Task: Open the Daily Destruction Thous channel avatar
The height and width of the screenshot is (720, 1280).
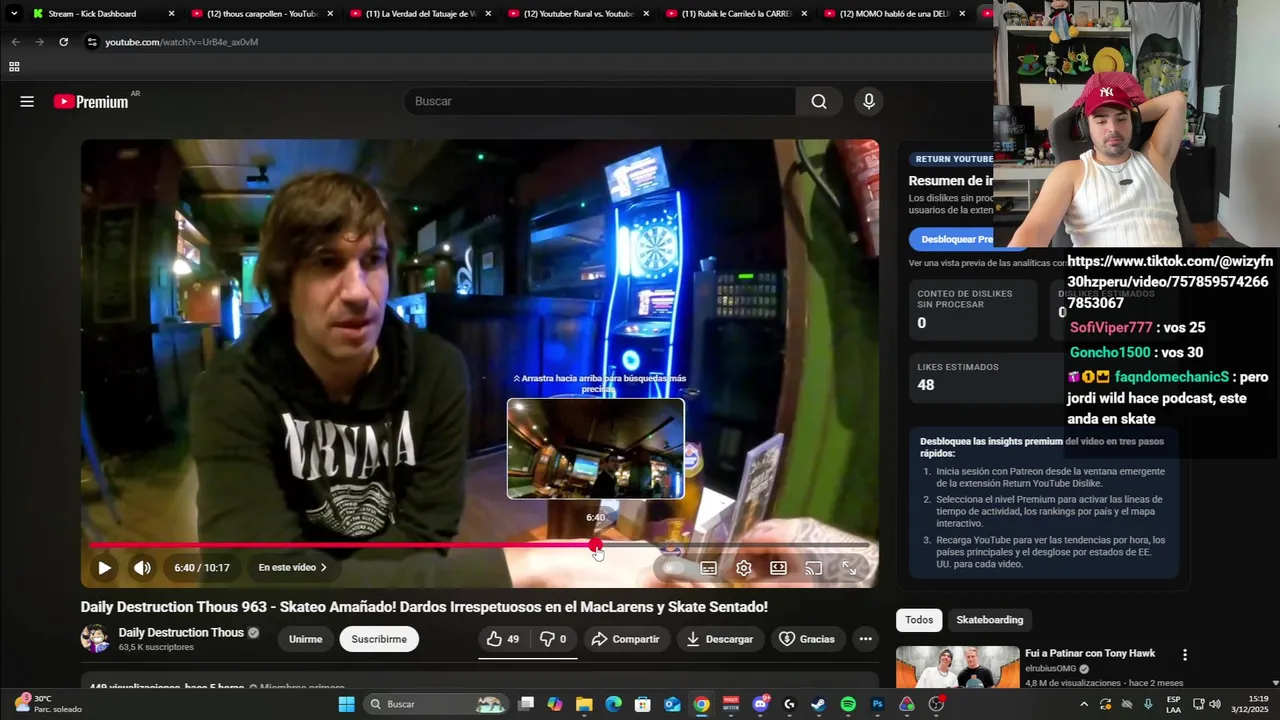Action: tap(95, 638)
